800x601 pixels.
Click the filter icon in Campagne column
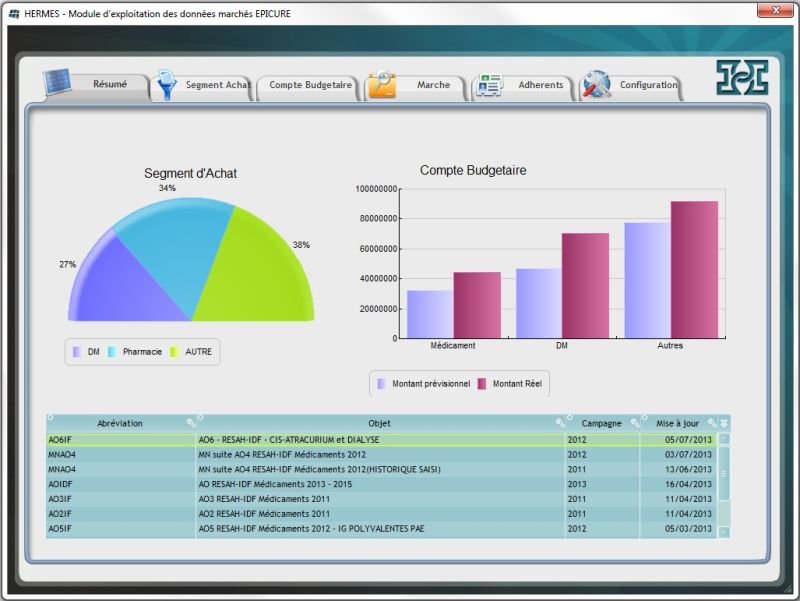(635, 423)
